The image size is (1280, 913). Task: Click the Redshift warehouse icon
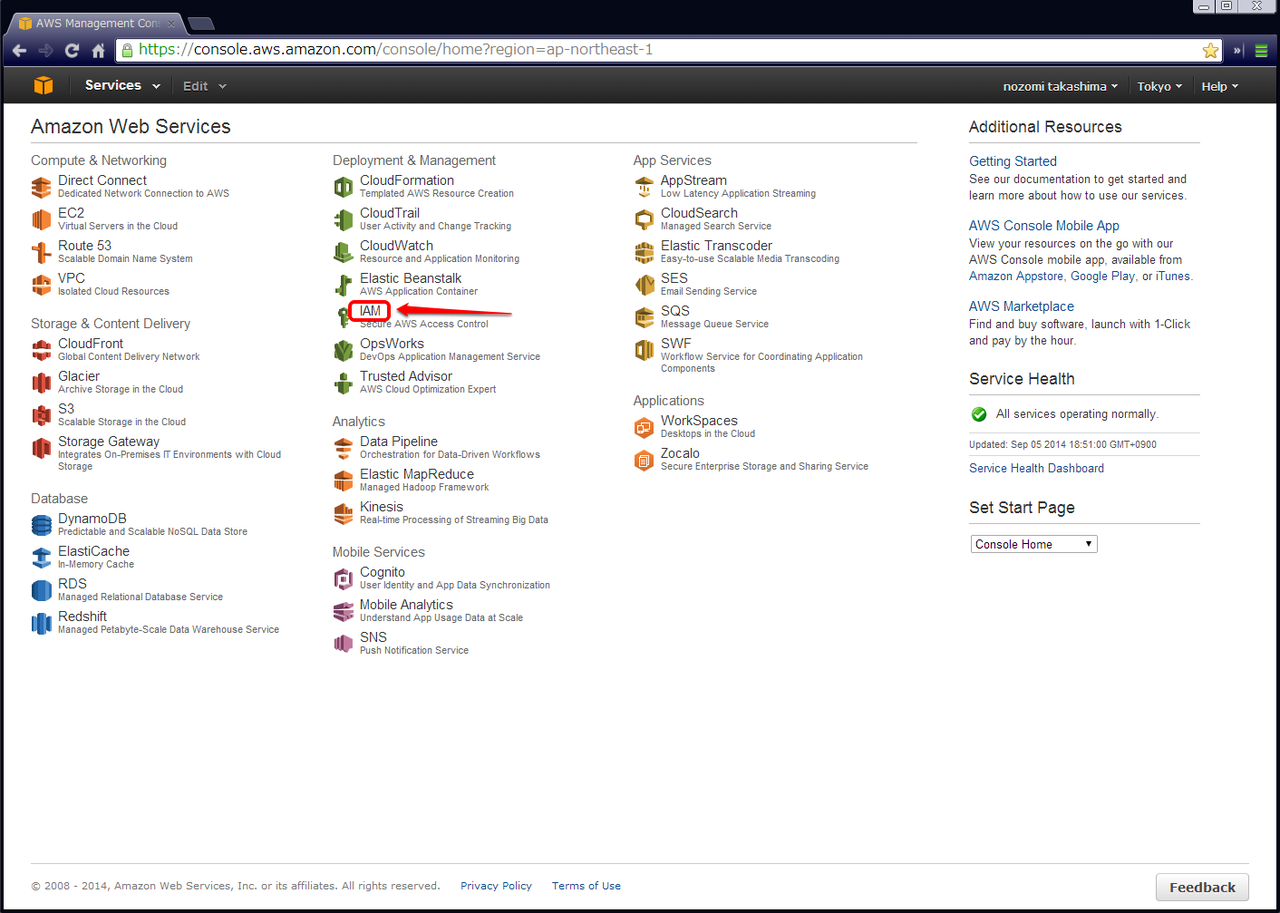(x=41, y=623)
